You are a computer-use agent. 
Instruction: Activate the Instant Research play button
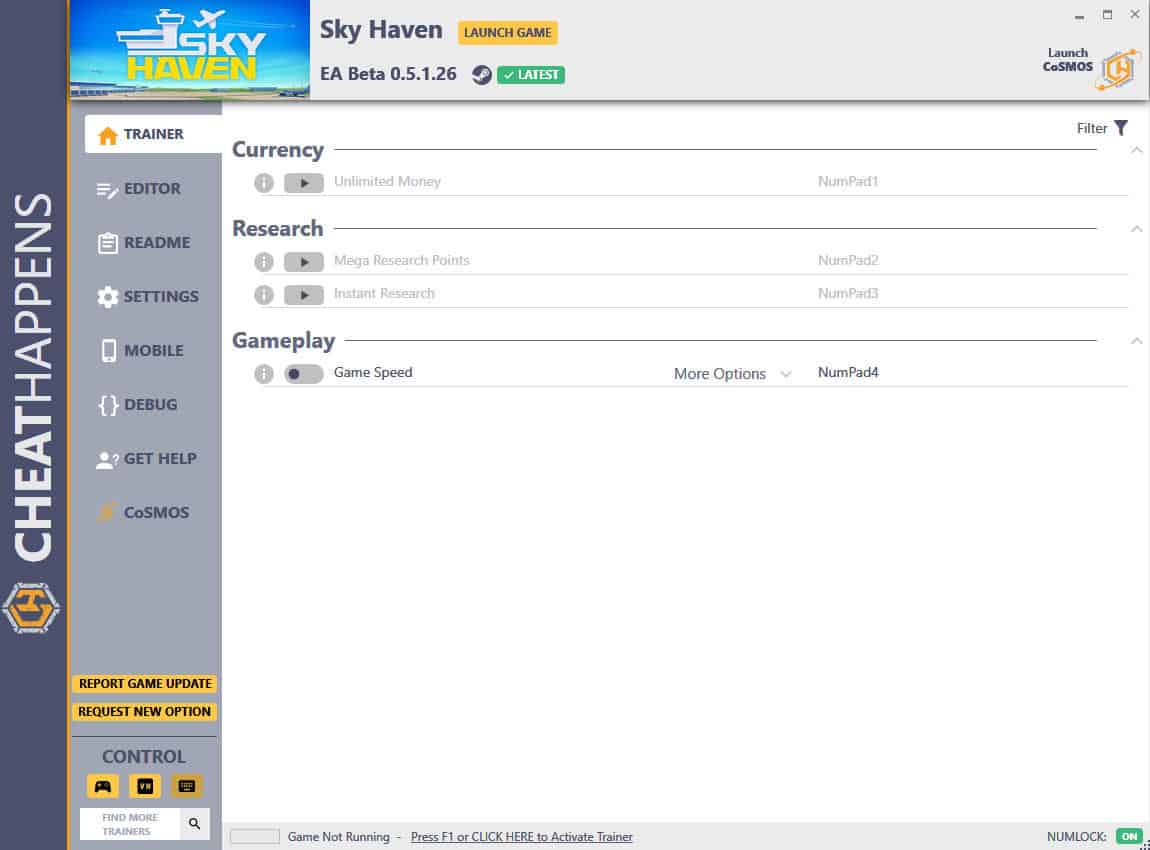(304, 295)
